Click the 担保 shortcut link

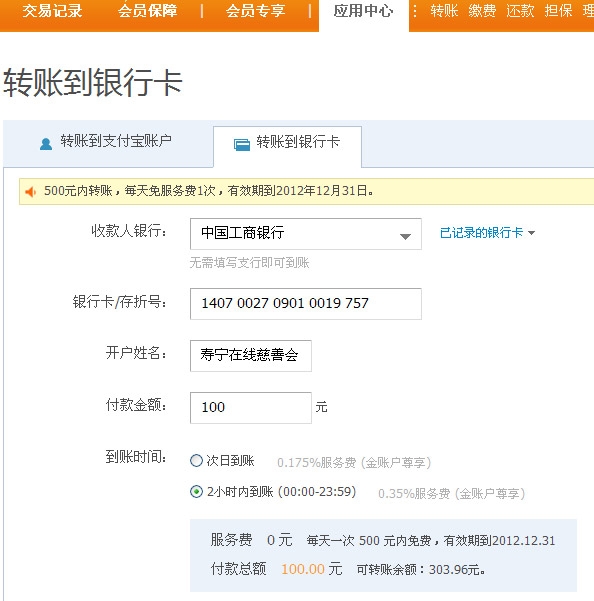558,11
